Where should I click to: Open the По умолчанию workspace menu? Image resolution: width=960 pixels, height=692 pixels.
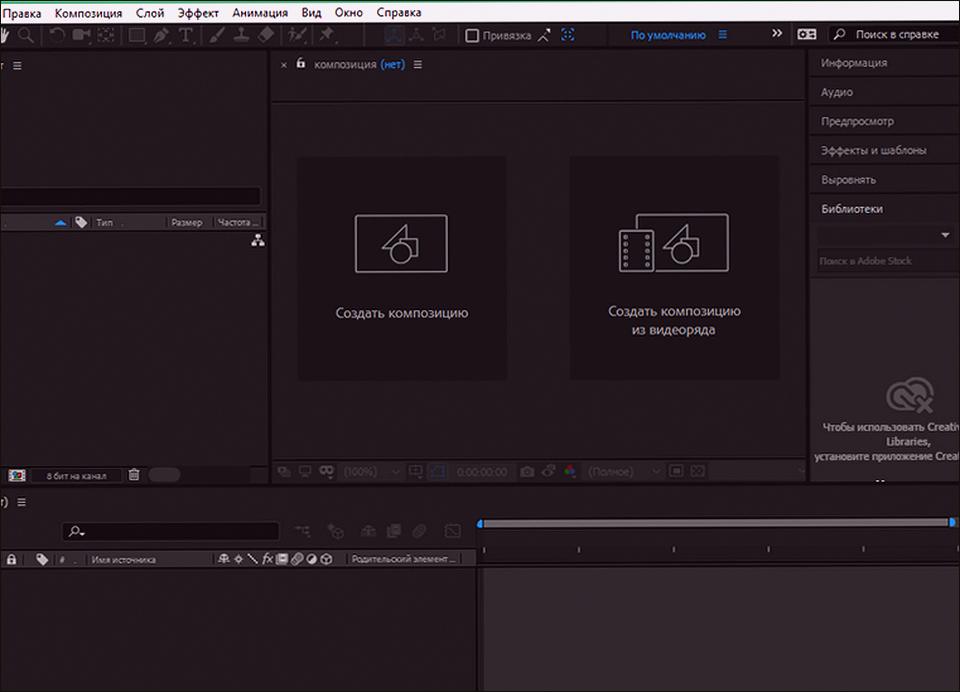pos(722,35)
